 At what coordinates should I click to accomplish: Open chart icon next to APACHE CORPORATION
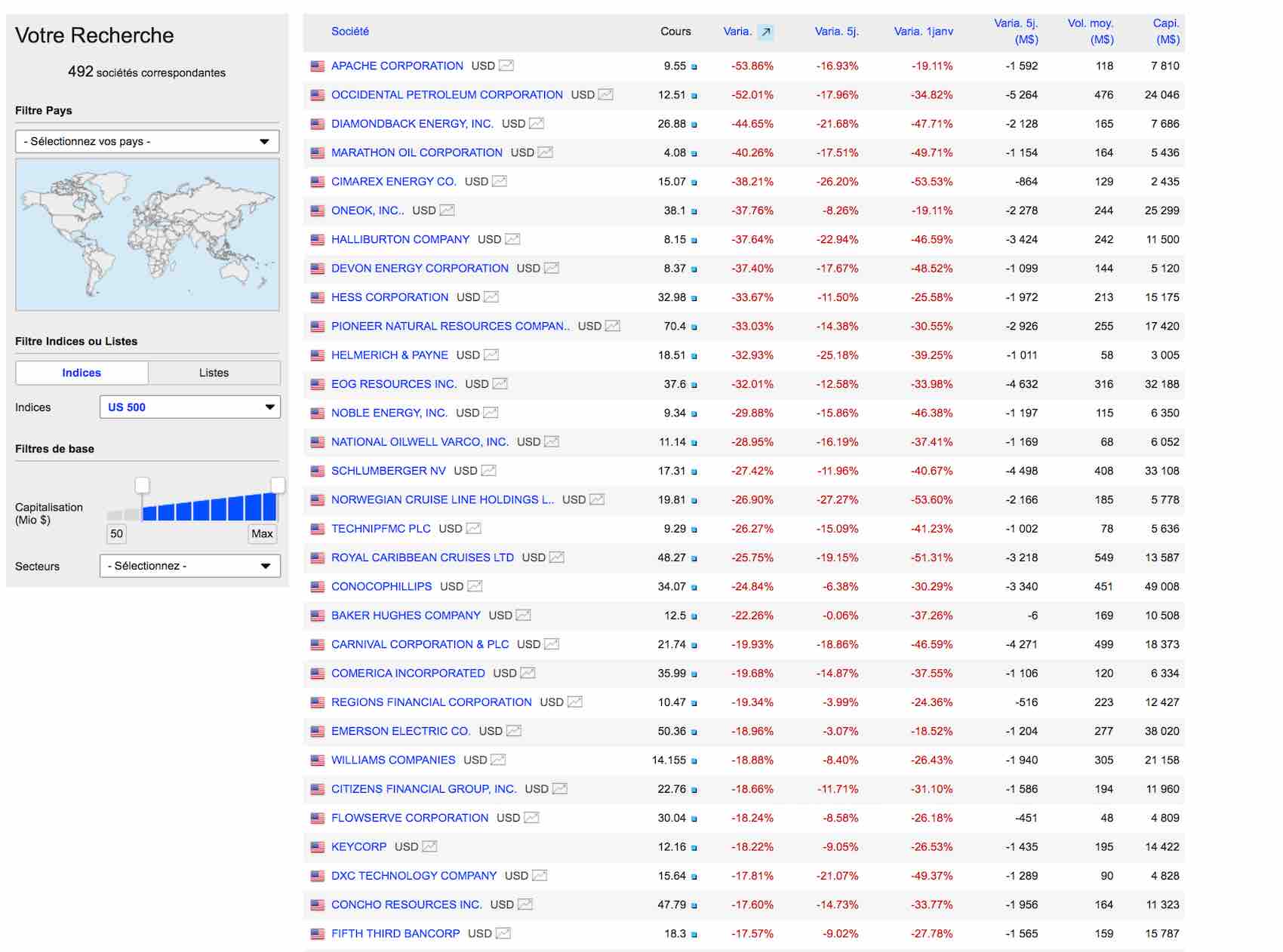point(506,66)
